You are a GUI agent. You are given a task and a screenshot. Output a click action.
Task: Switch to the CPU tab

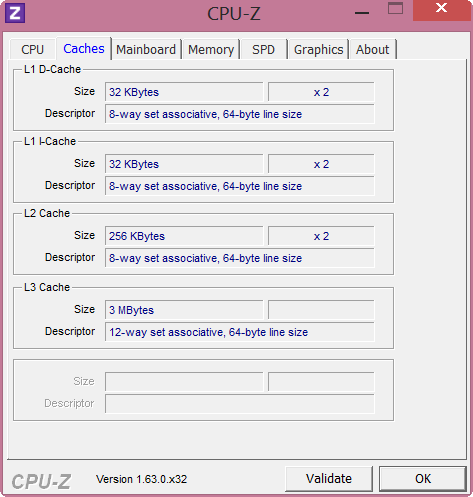(x=32, y=49)
